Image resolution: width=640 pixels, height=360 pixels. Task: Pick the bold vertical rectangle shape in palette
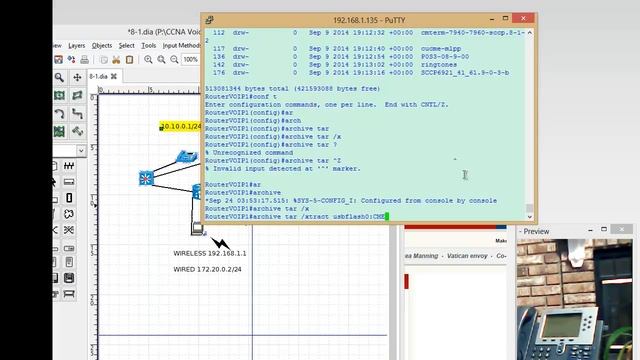click(69, 198)
